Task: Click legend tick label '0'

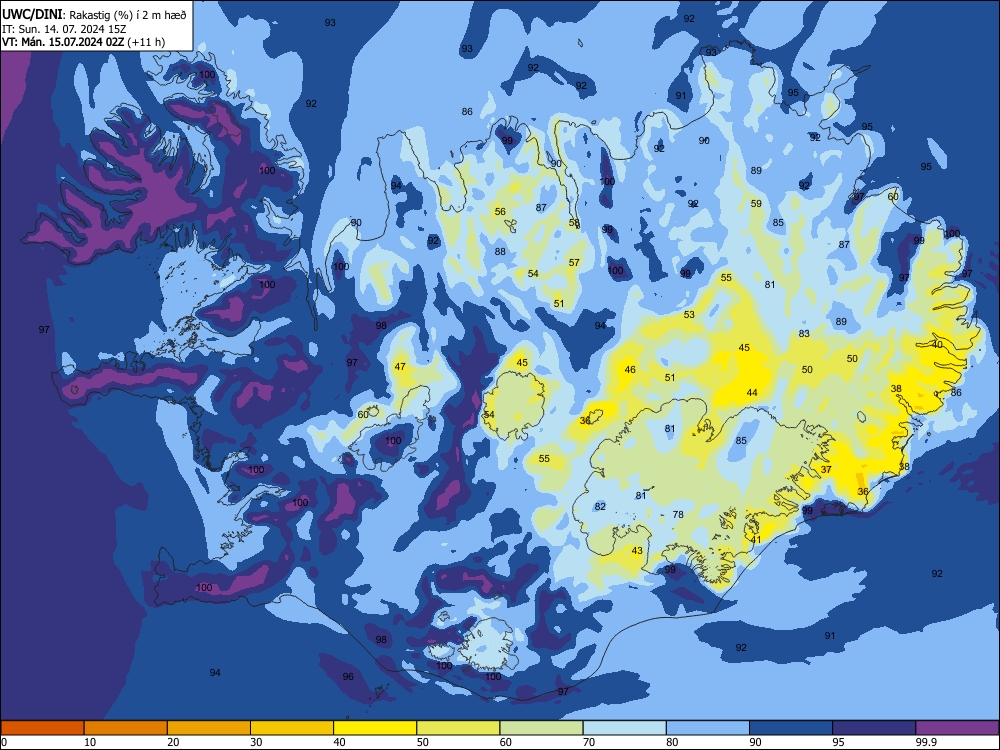Action: (x=4, y=742)
